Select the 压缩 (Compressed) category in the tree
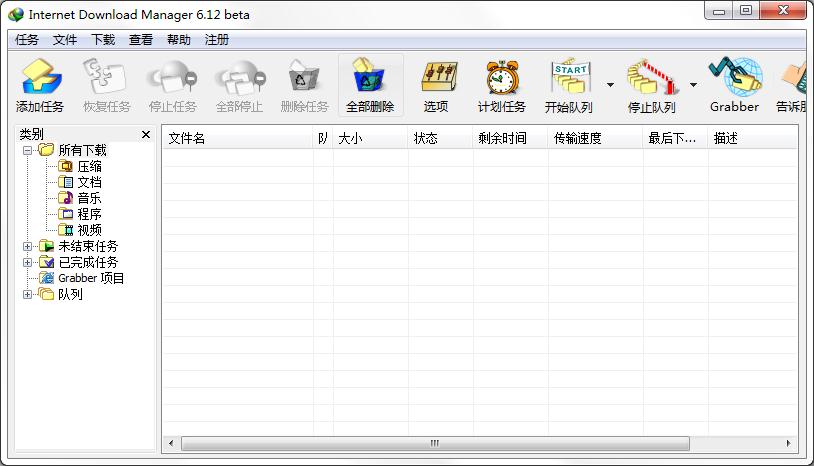 [x=89, y=166]
